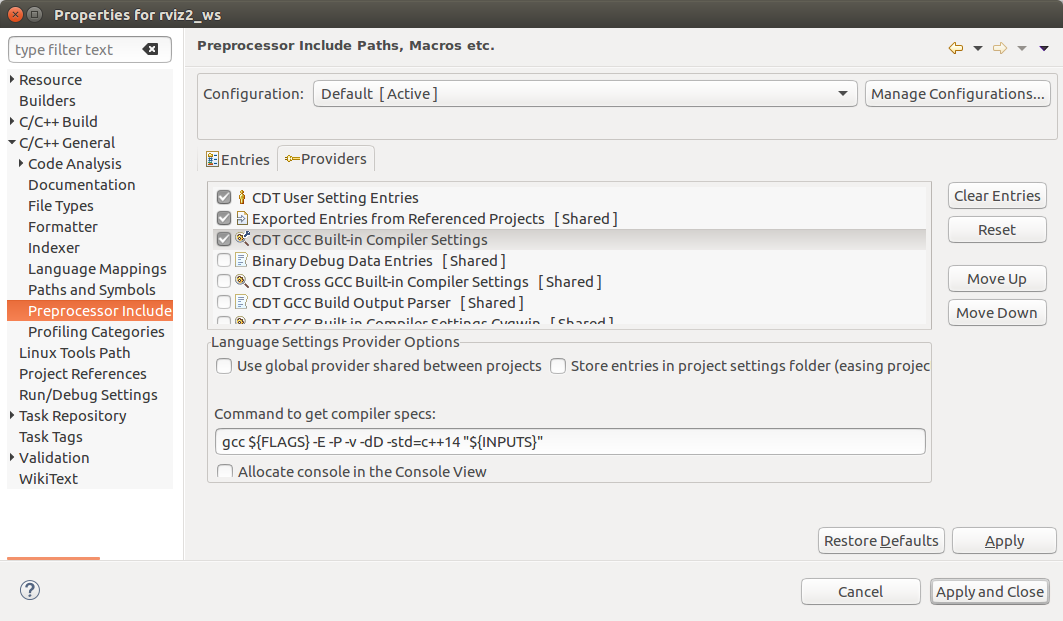The height and width of the screenshot is (621, 1063).
Task: Click the help question mark icon
Action: [29, 590]
